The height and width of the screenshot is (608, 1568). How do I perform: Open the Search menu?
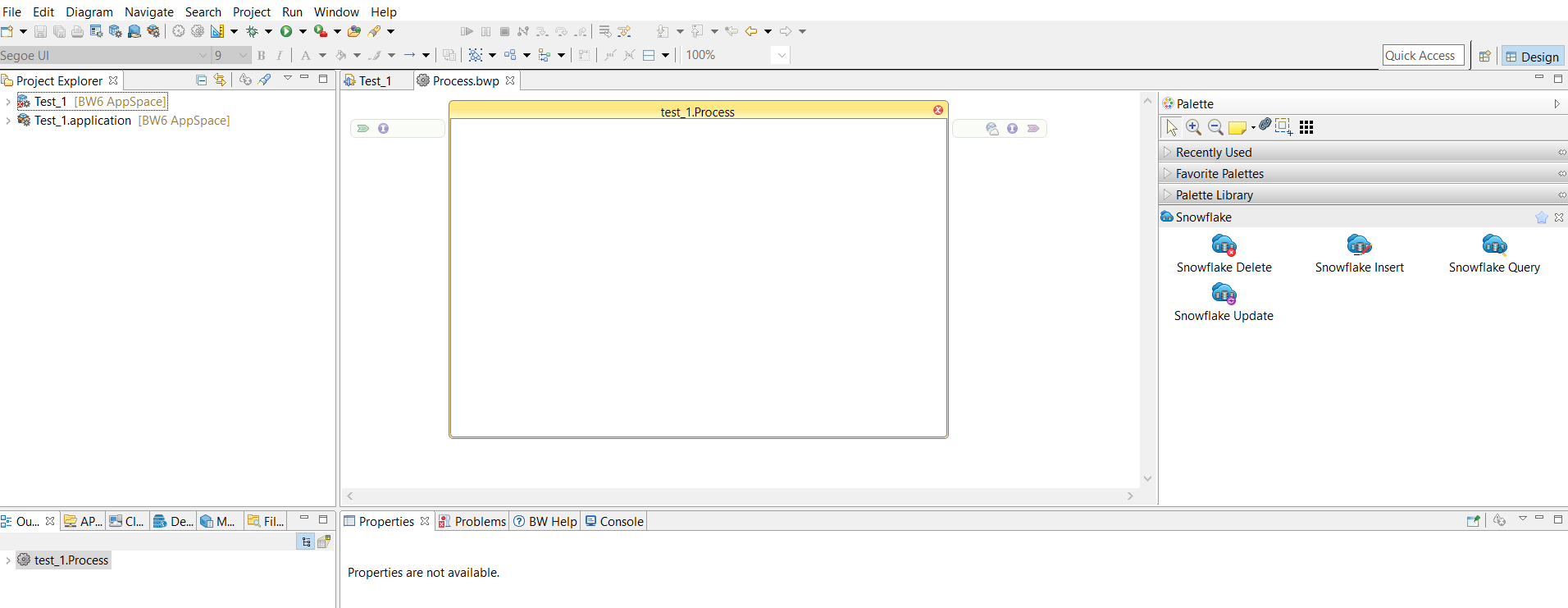coord(203,11)
